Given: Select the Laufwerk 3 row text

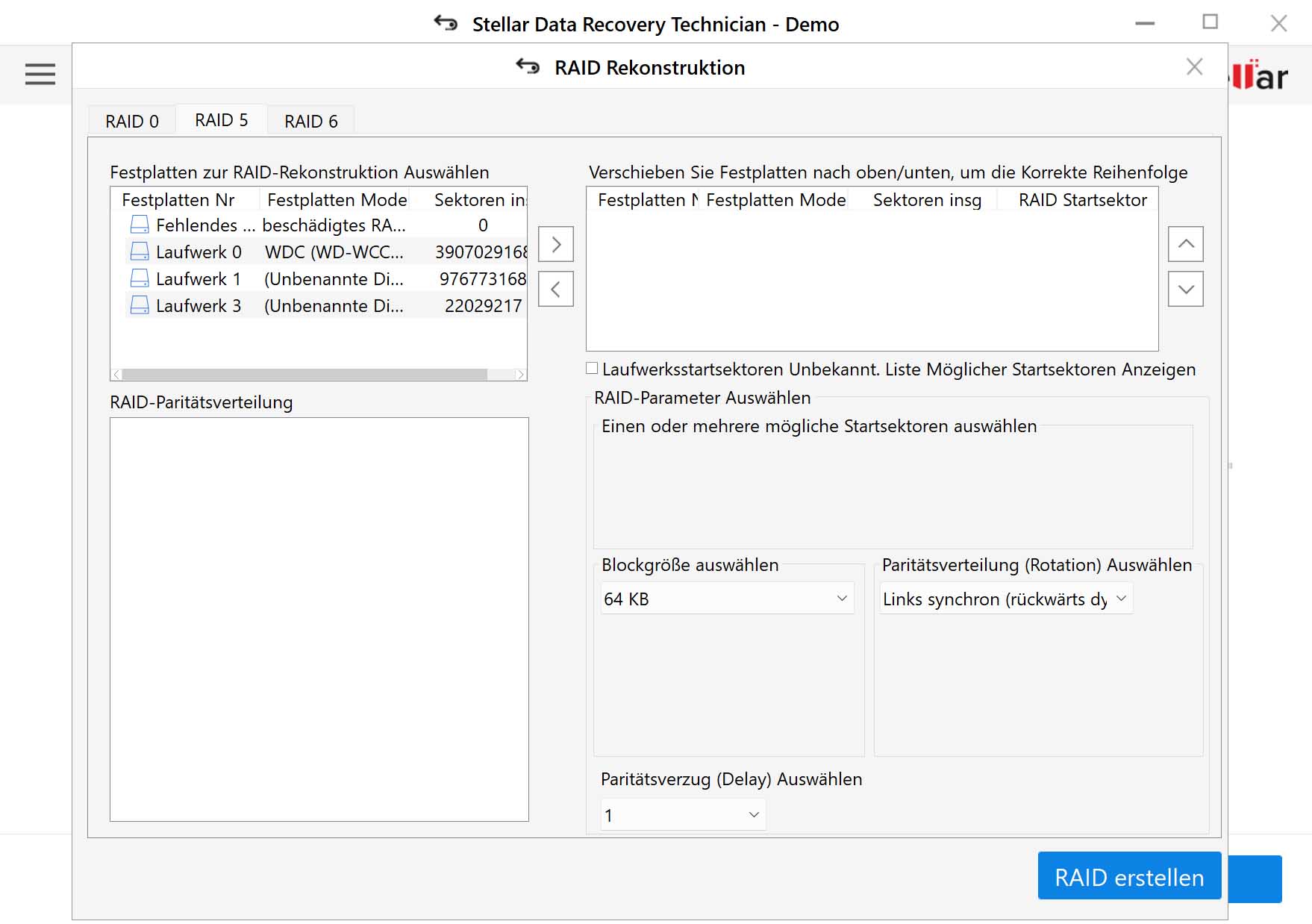Looking at the screenshot, I should [x=199, y=306].
